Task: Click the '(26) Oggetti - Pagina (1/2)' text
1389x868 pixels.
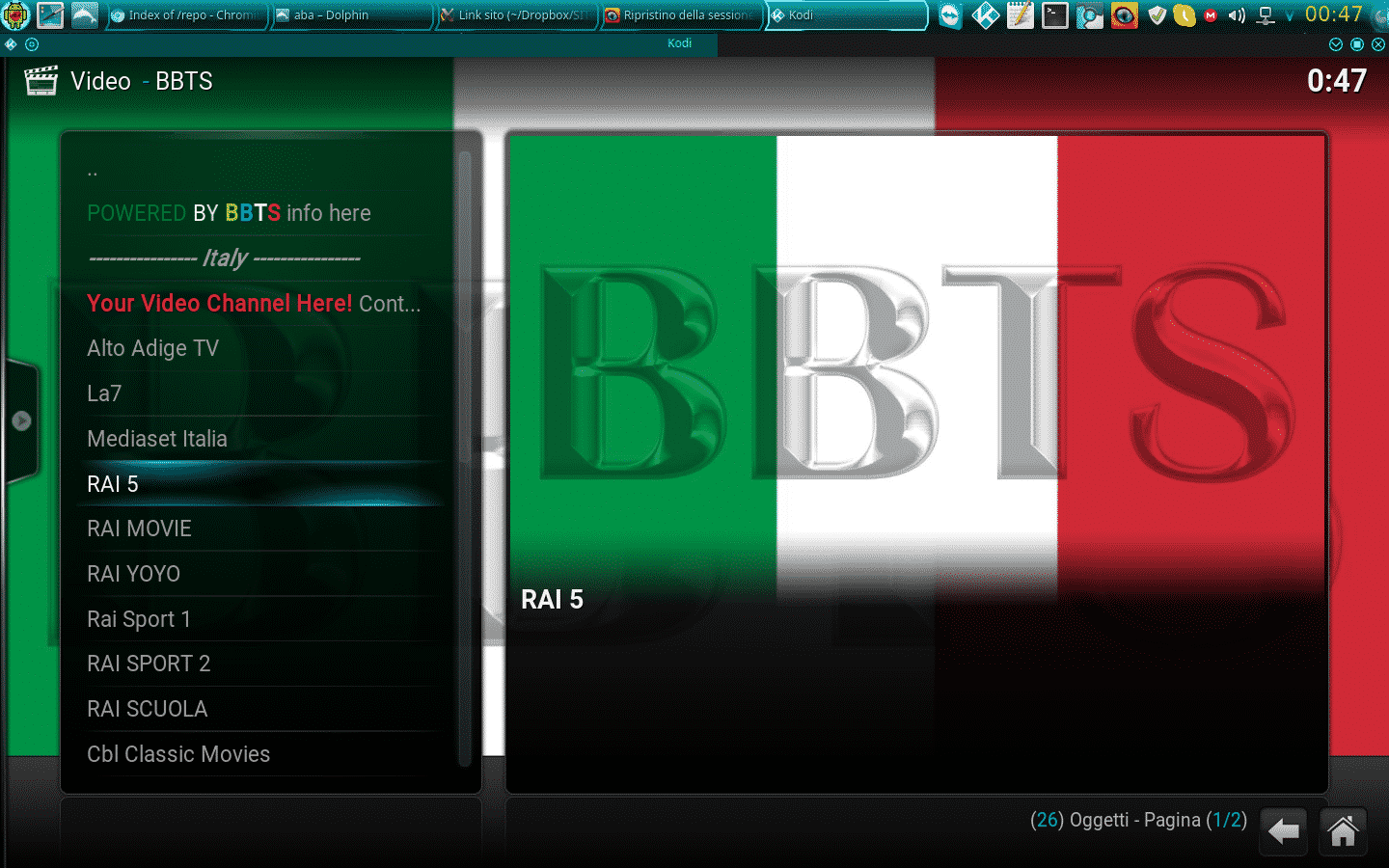Action: tap(1138, 820)
